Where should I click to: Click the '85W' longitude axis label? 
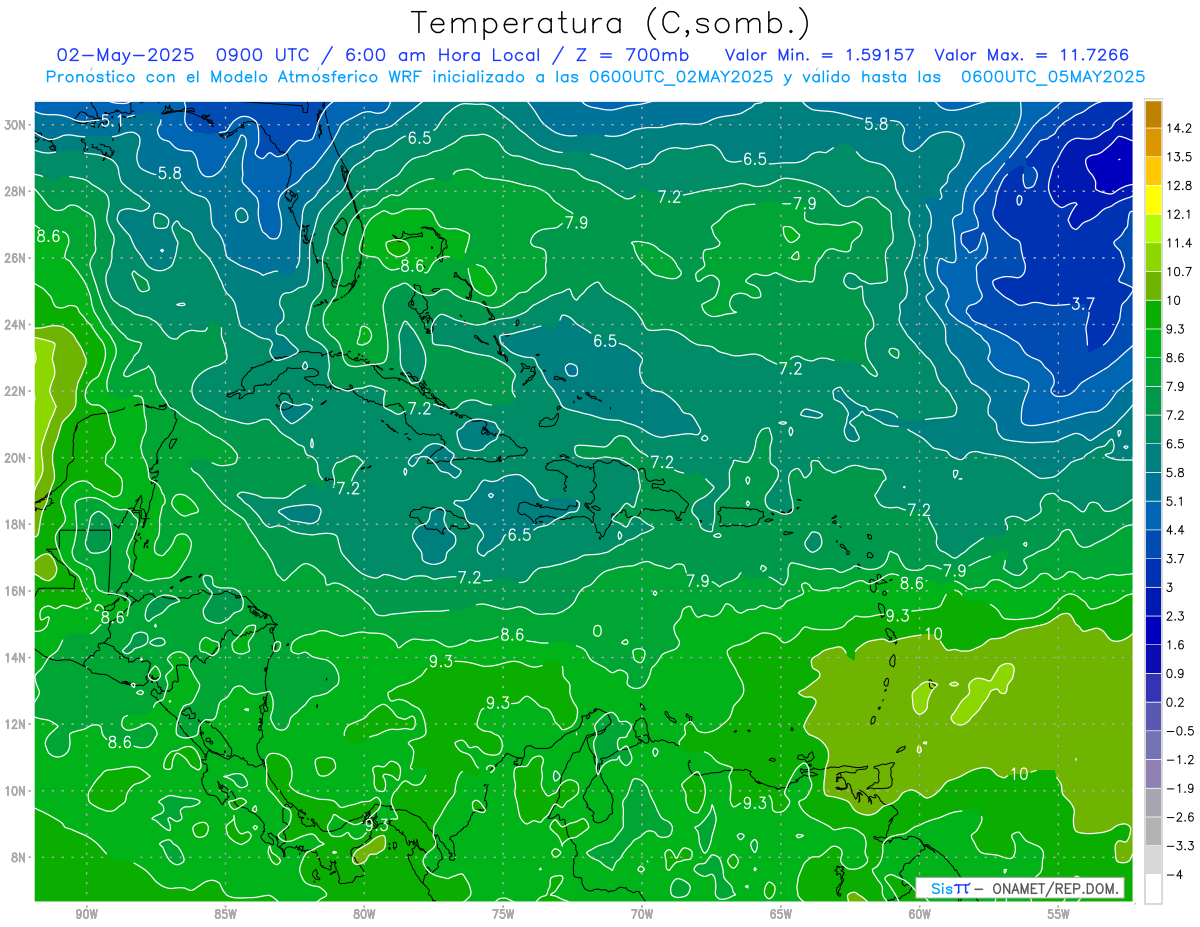tap(225, 913)
